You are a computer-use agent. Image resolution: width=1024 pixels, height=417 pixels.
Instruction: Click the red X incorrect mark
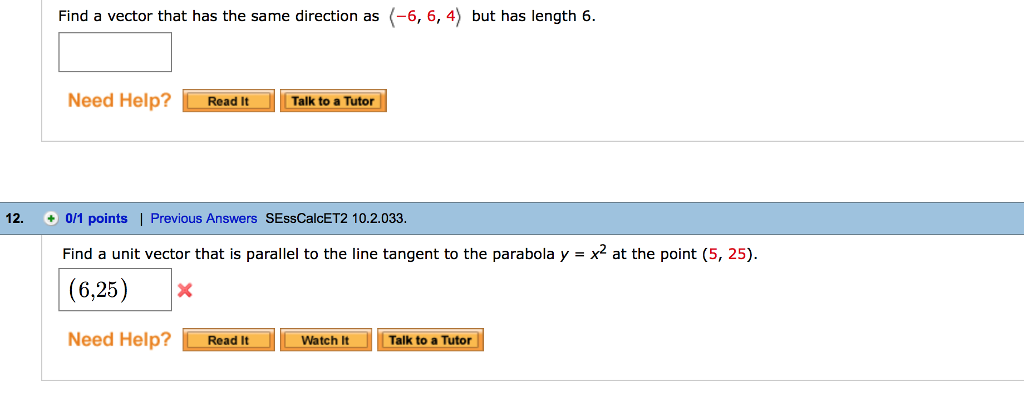click(184, 291)
